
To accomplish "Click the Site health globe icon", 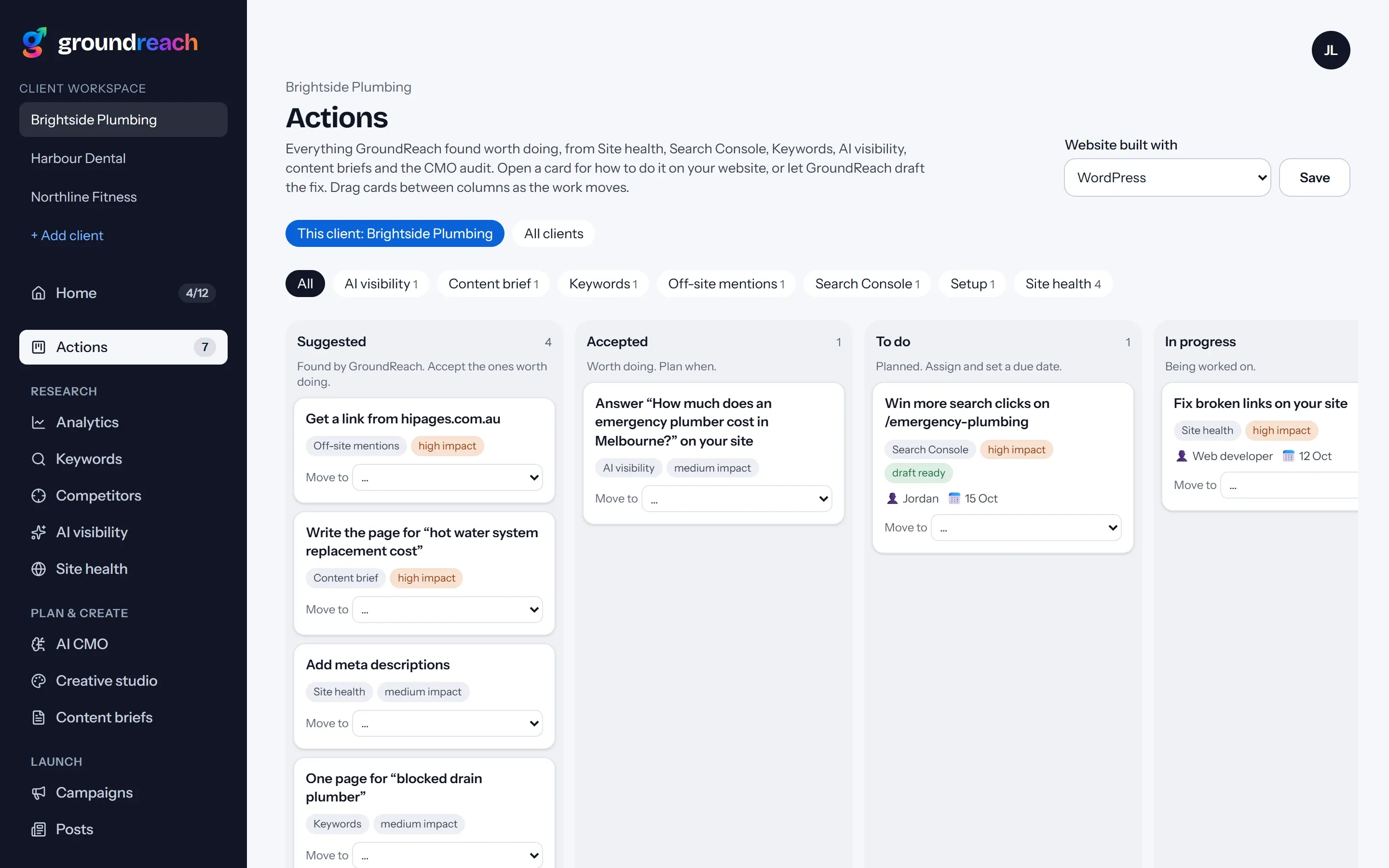I will click(39, 569).
